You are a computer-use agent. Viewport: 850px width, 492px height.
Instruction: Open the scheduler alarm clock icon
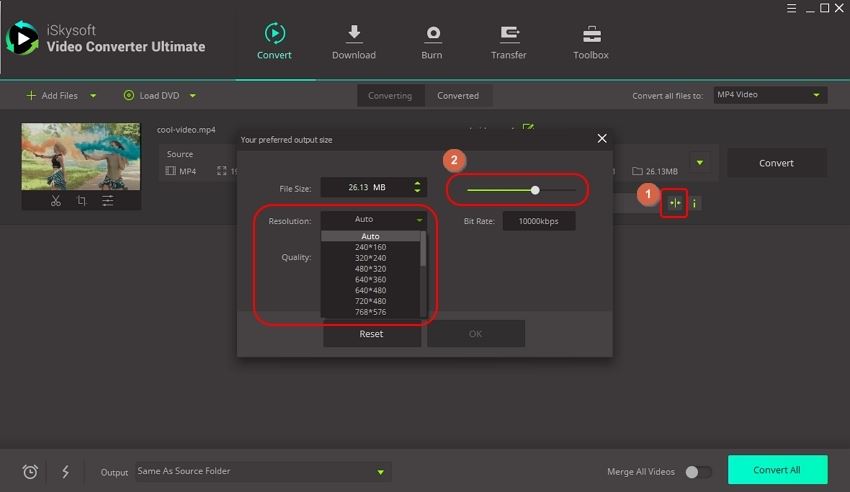(30, 472)
